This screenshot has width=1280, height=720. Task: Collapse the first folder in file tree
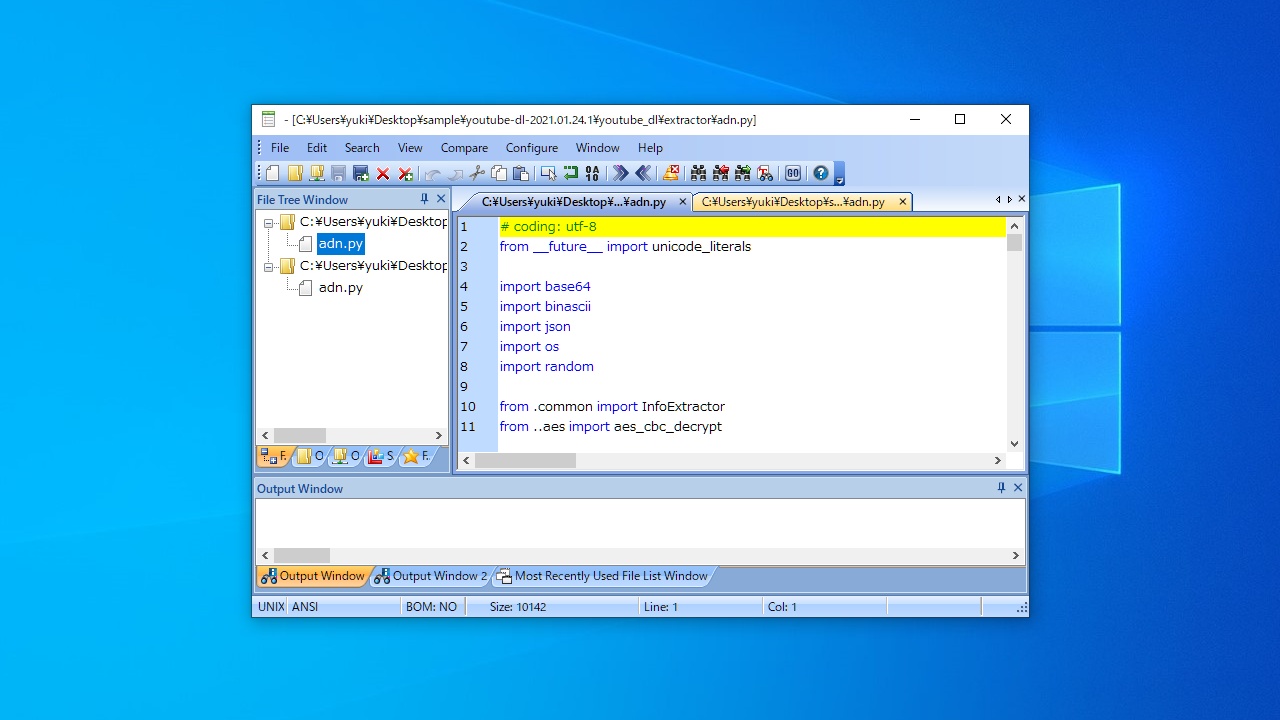click(268, 222)
